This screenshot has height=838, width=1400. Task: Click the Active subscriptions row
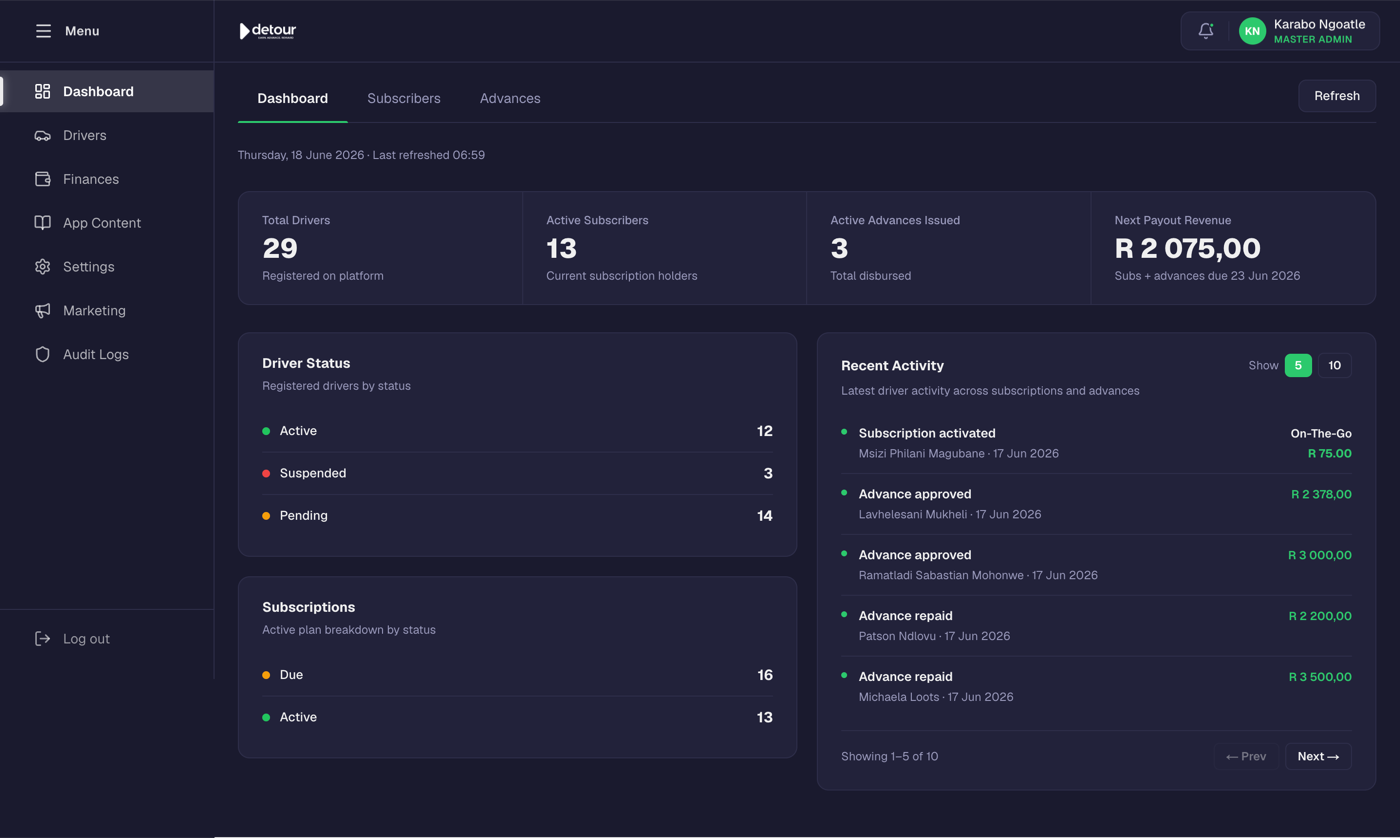pyautogui.click(x=517, y=717)
